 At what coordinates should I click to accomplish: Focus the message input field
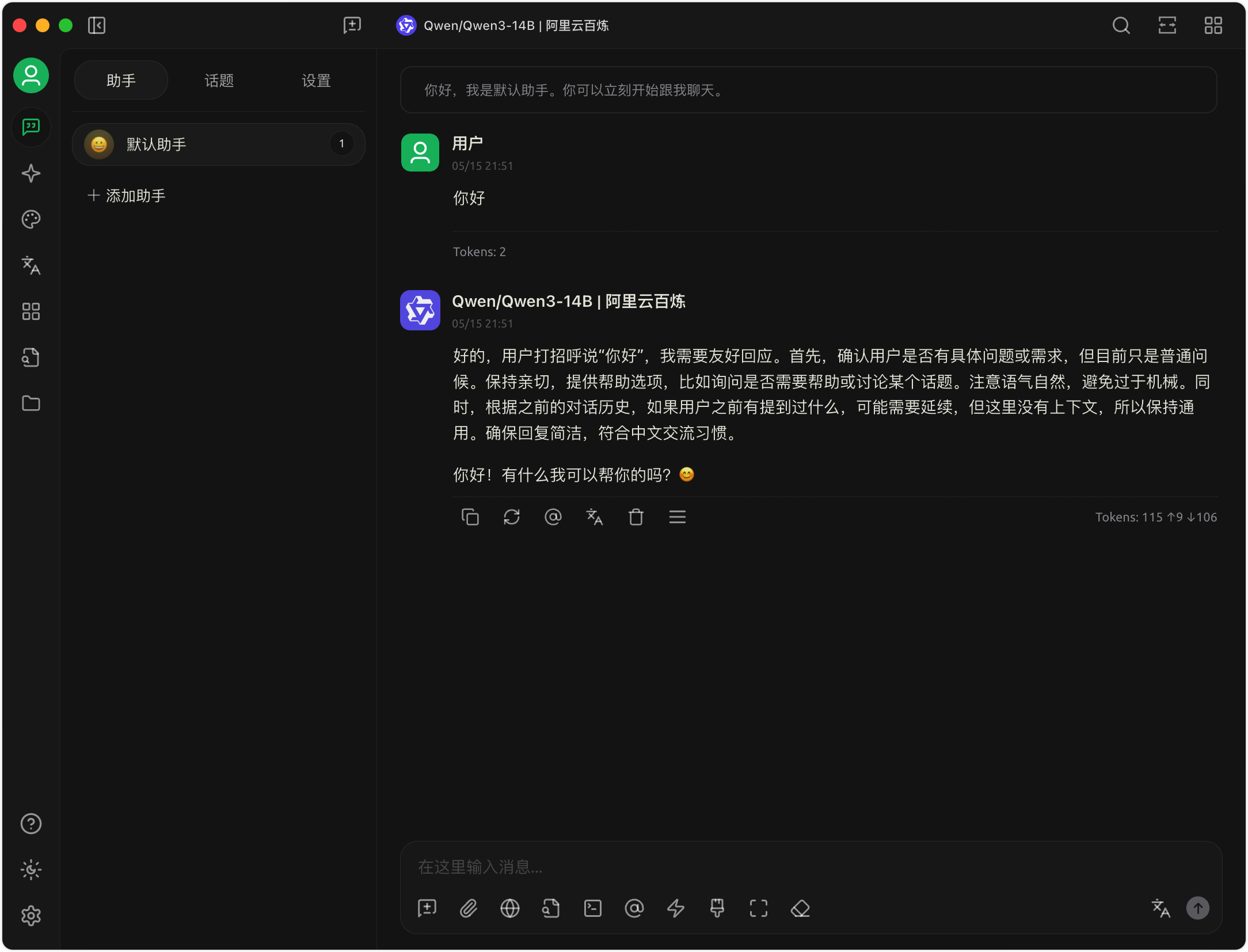point(811,867)
